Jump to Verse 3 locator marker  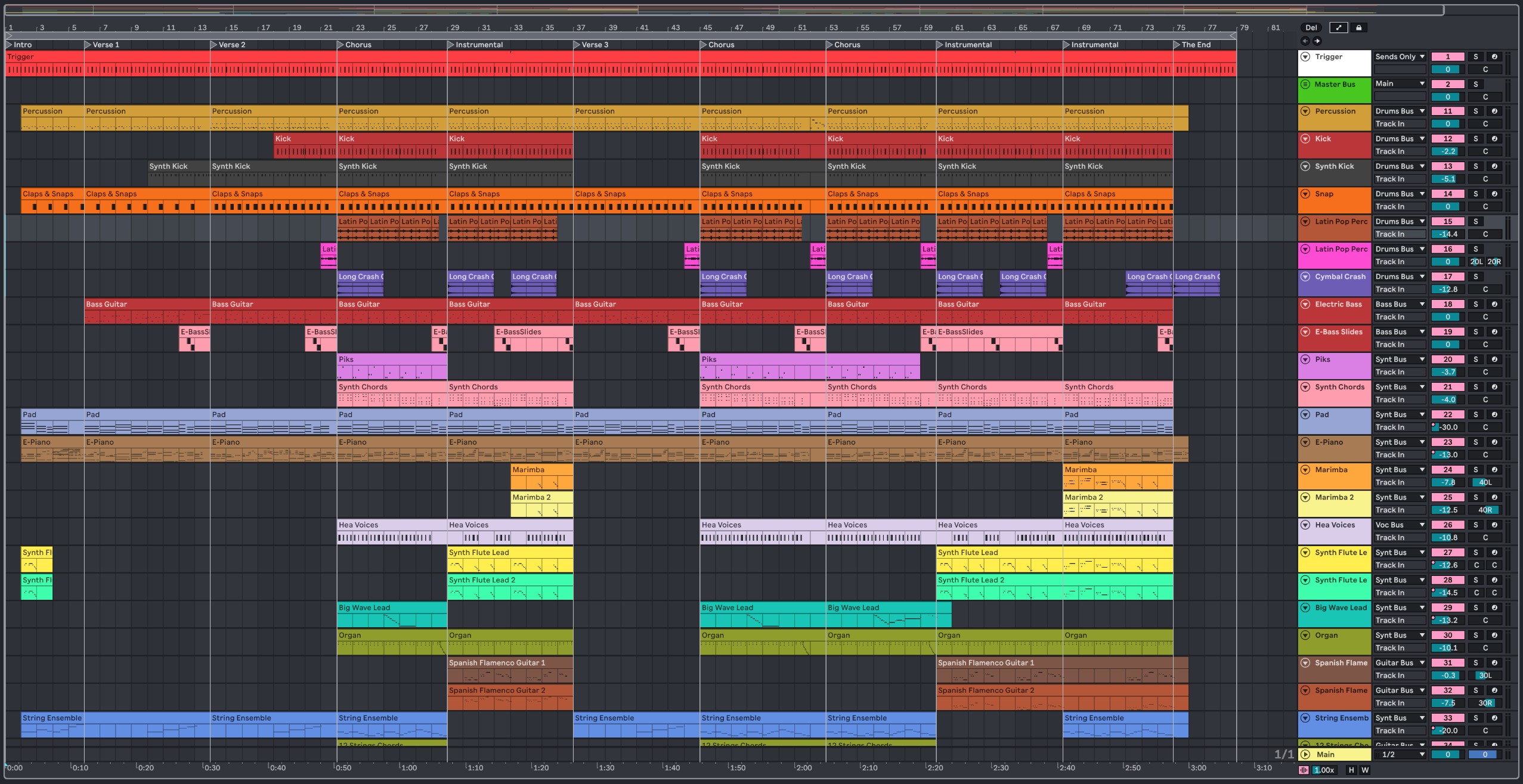[x=576, y=45]
